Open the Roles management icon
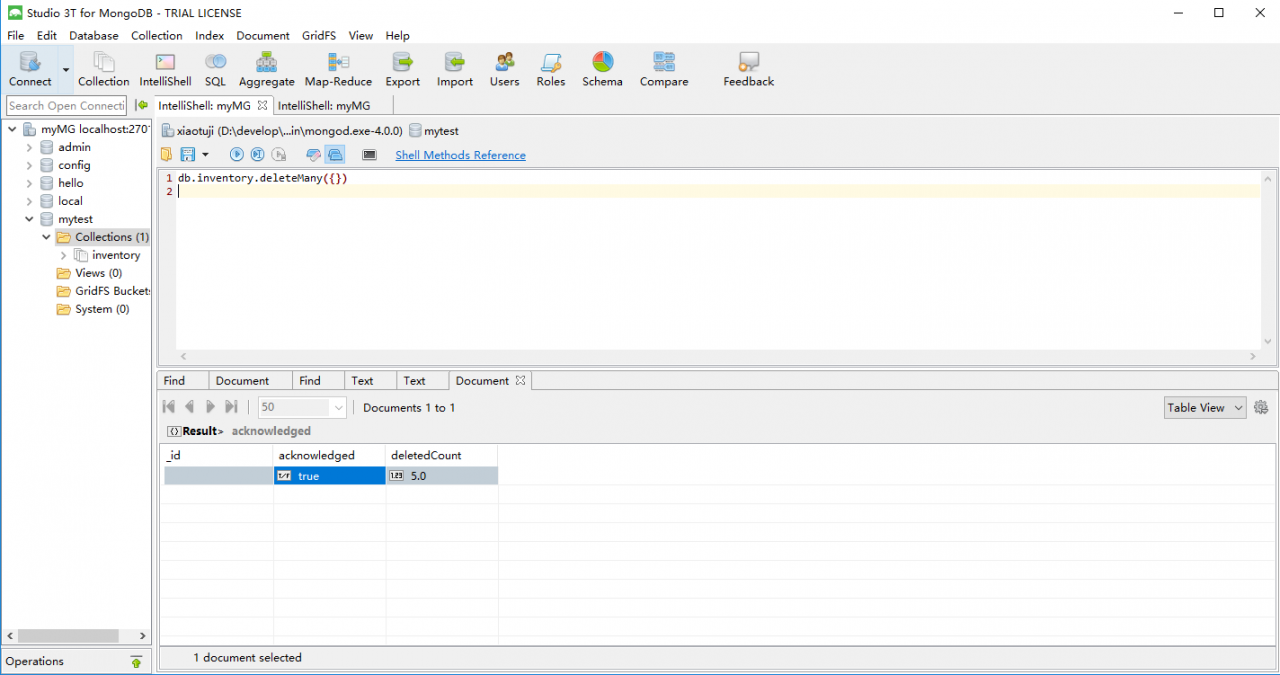The width and height of the screenshot is (1280, 675). [550, 69]
